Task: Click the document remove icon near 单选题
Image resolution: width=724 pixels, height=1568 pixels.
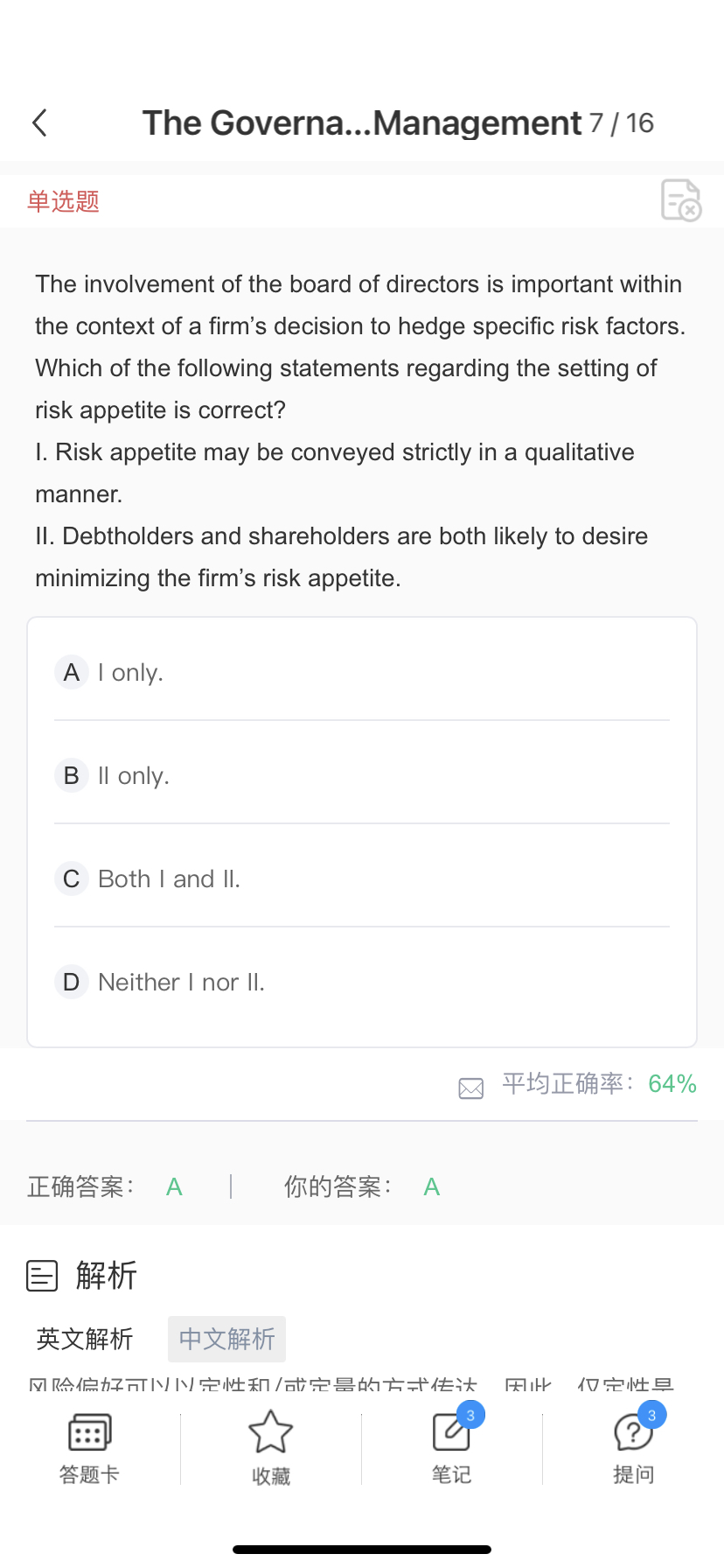Action: (681, 200)
